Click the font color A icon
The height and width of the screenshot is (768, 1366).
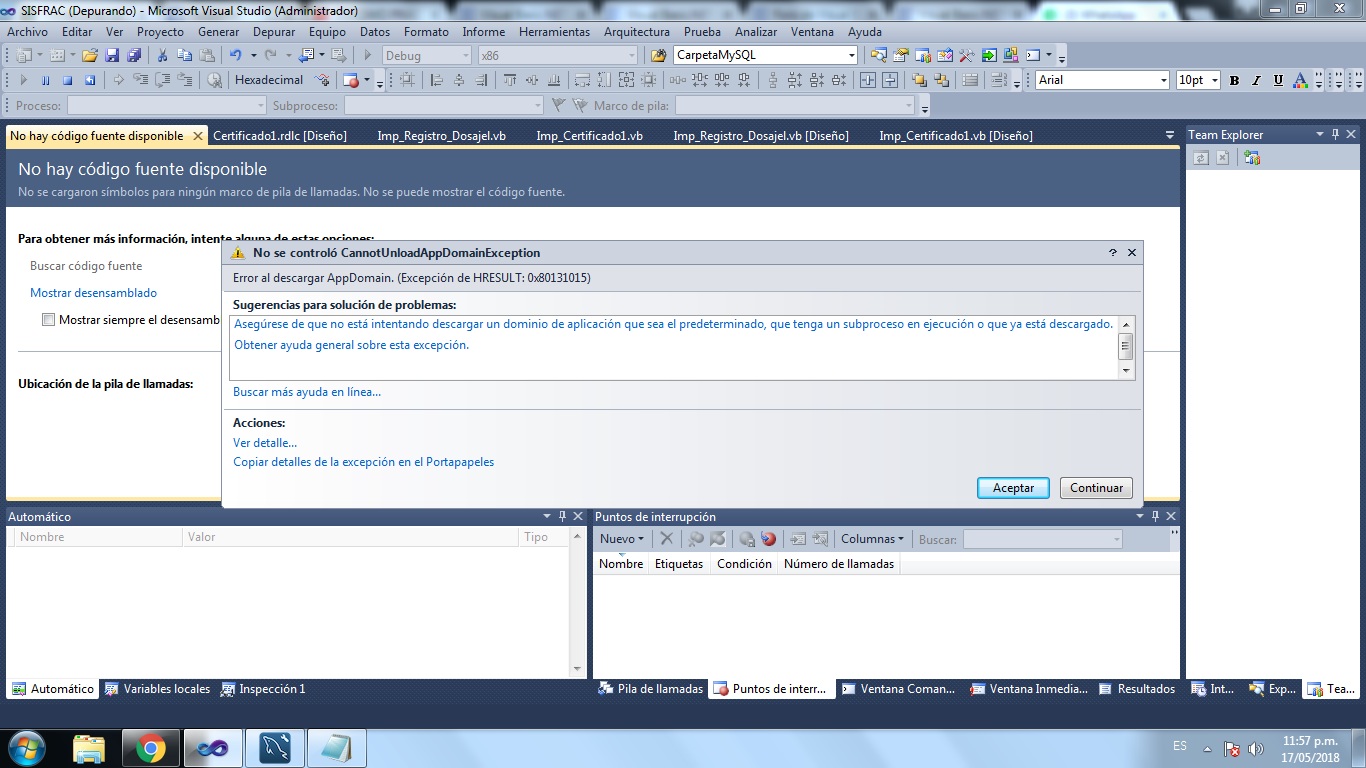[1300, 80]
